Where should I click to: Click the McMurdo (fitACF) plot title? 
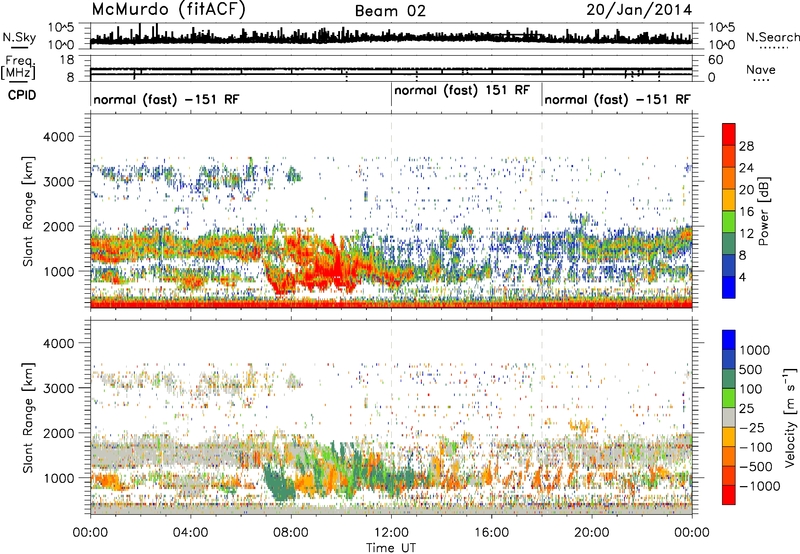pos(168,9)
